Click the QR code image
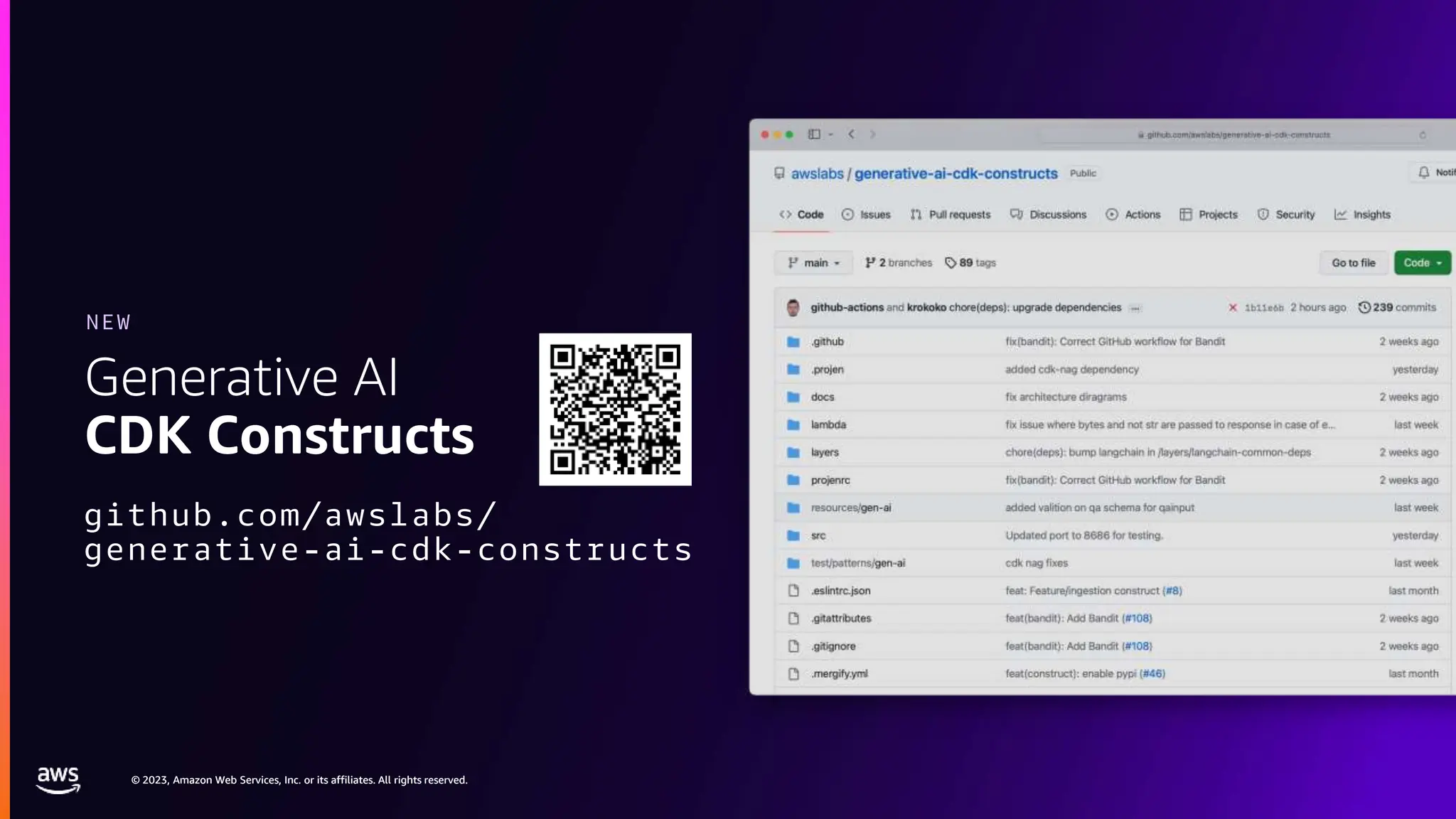The width and height of the screenshot is (1456, 819). (615, 409)
